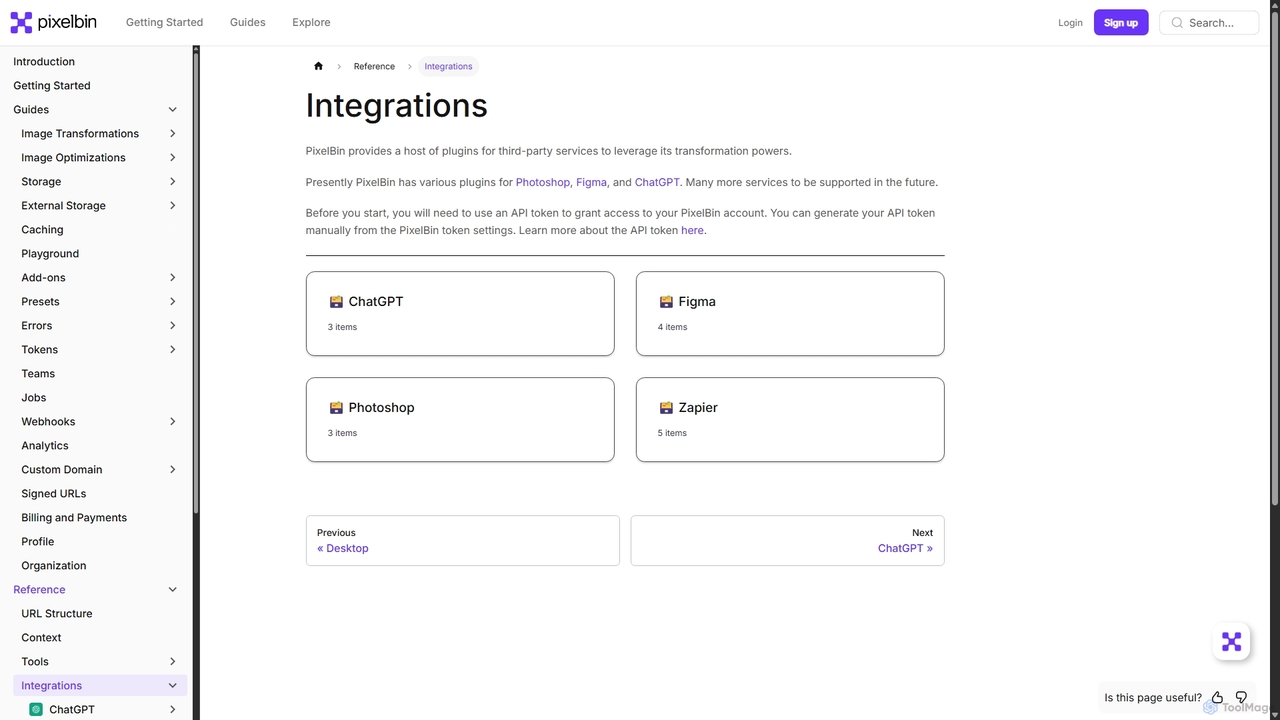
Task: Click the Reference breadcrumb
Action: tap(374, 66)
